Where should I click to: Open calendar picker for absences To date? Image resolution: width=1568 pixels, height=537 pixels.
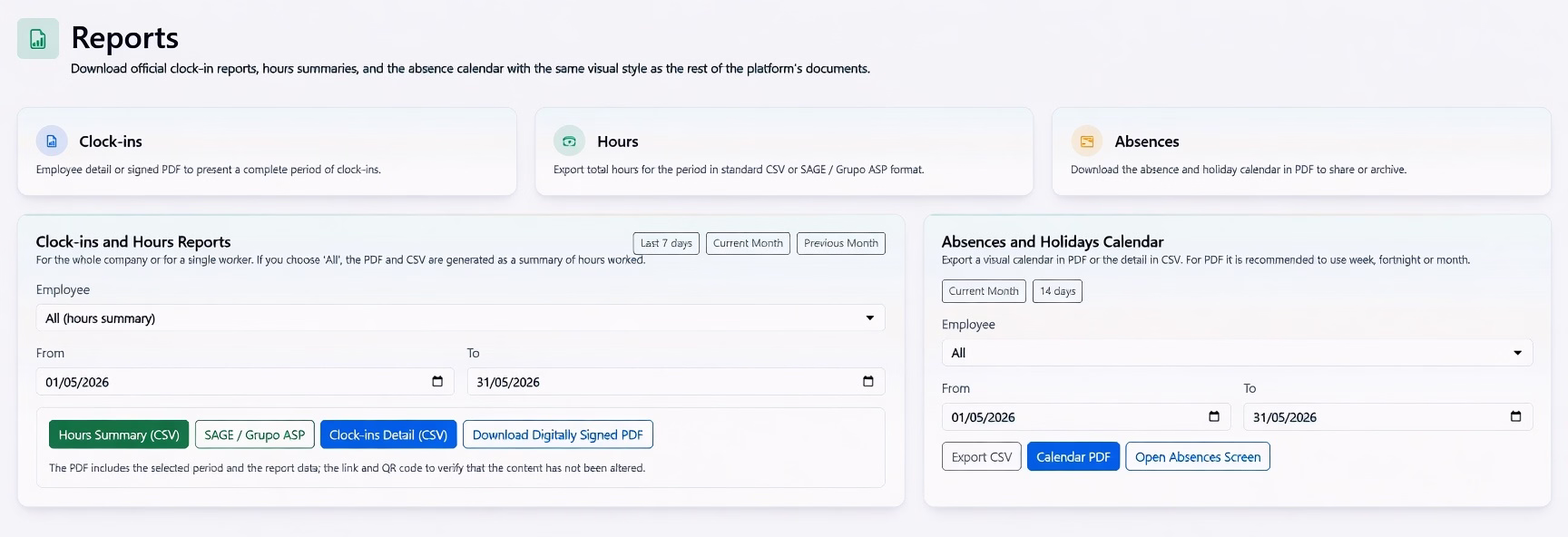(x=1515, y=417)
